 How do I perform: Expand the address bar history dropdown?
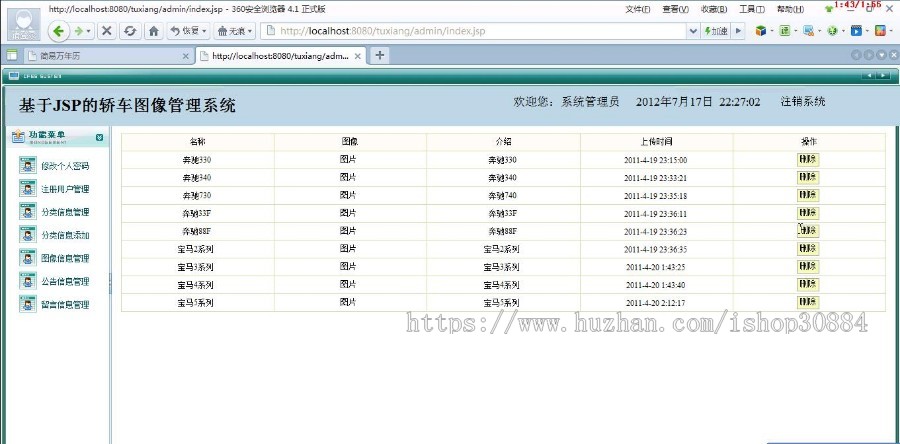693,31
